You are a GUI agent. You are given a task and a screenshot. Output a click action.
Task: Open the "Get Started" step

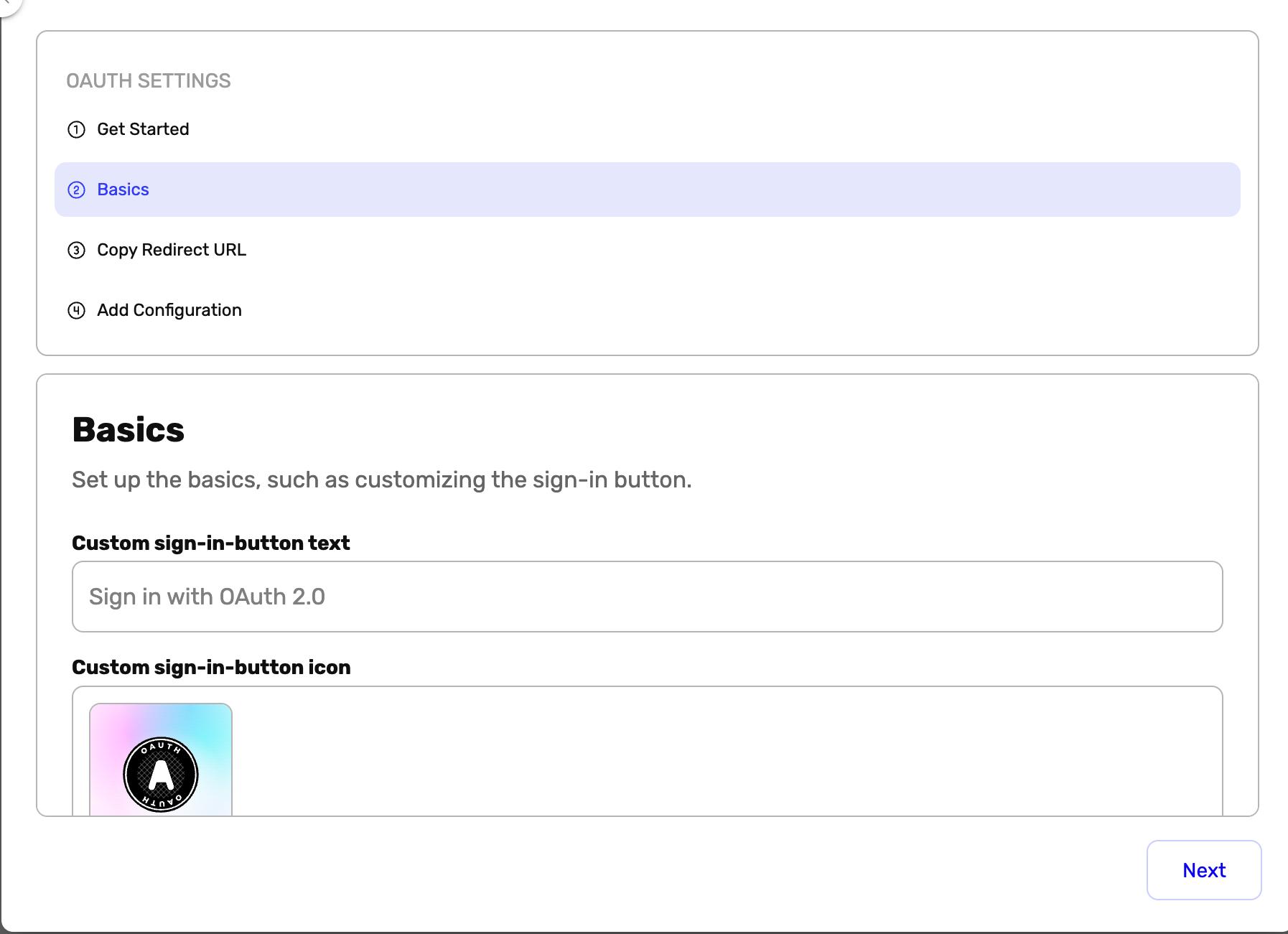point(143,129)
